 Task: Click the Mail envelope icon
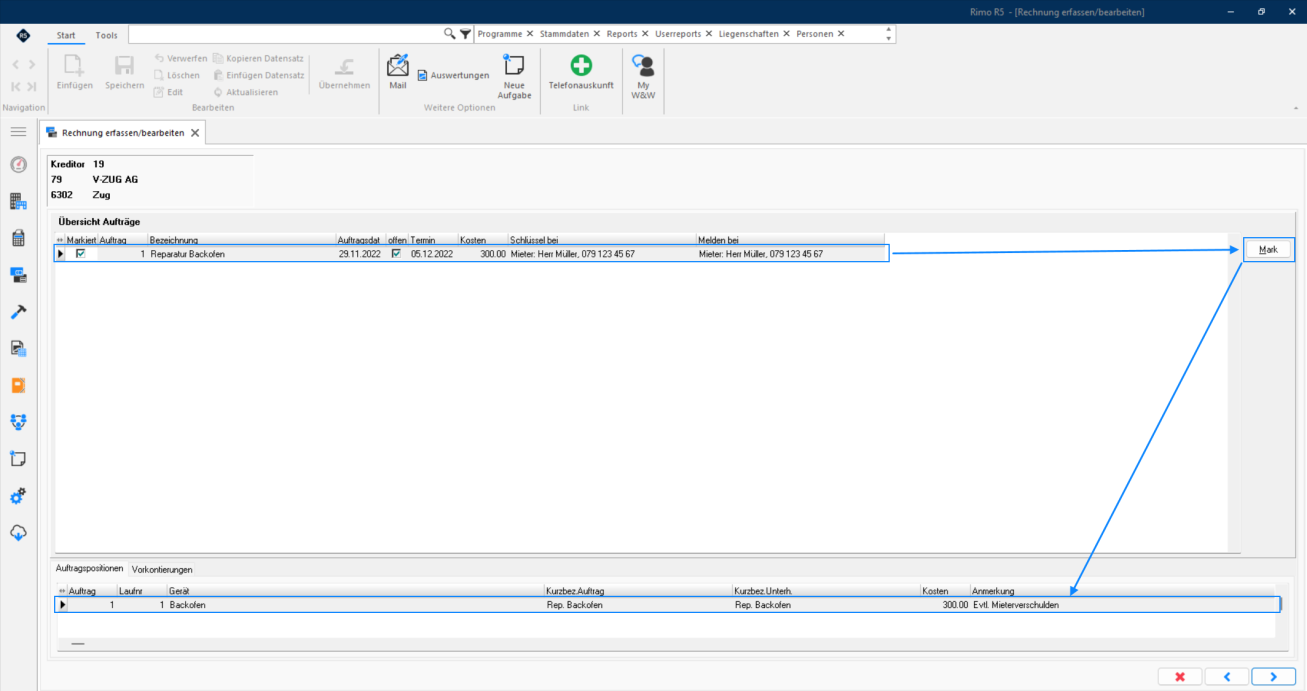(x=398, y=66)
